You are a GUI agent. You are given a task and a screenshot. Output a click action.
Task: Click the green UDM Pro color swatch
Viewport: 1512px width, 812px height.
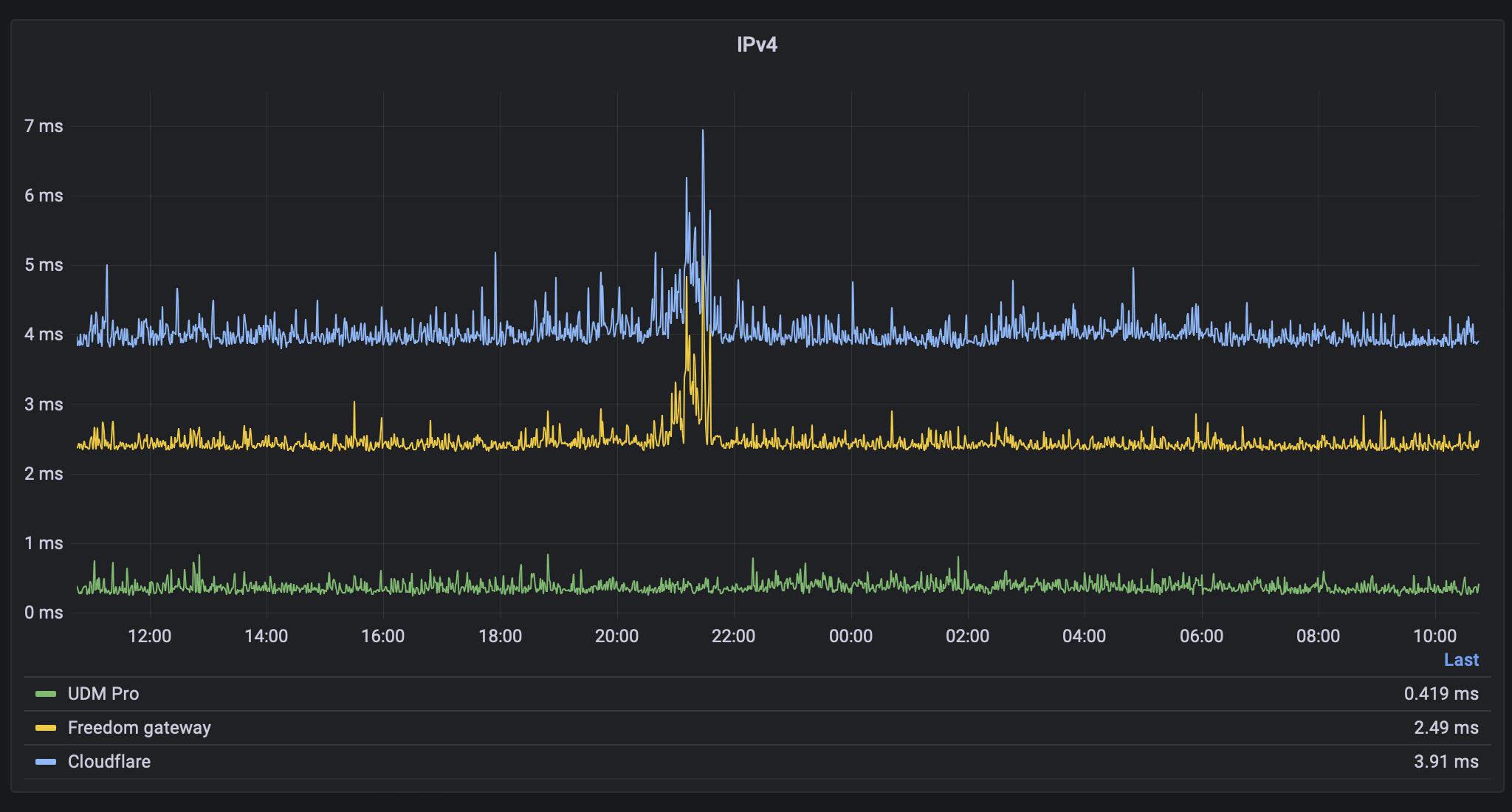point(46,694)
